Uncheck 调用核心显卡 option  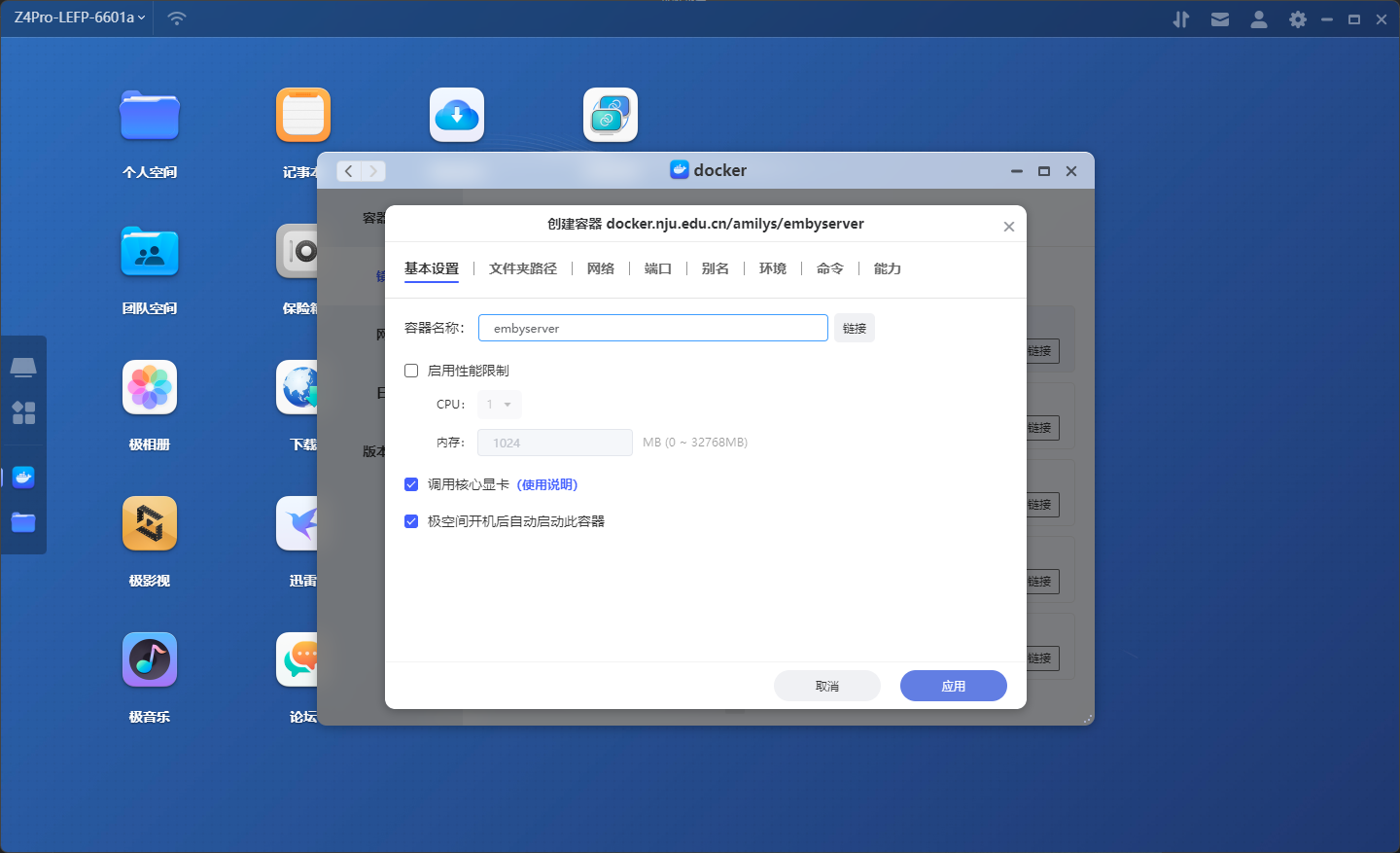[411, 484]
